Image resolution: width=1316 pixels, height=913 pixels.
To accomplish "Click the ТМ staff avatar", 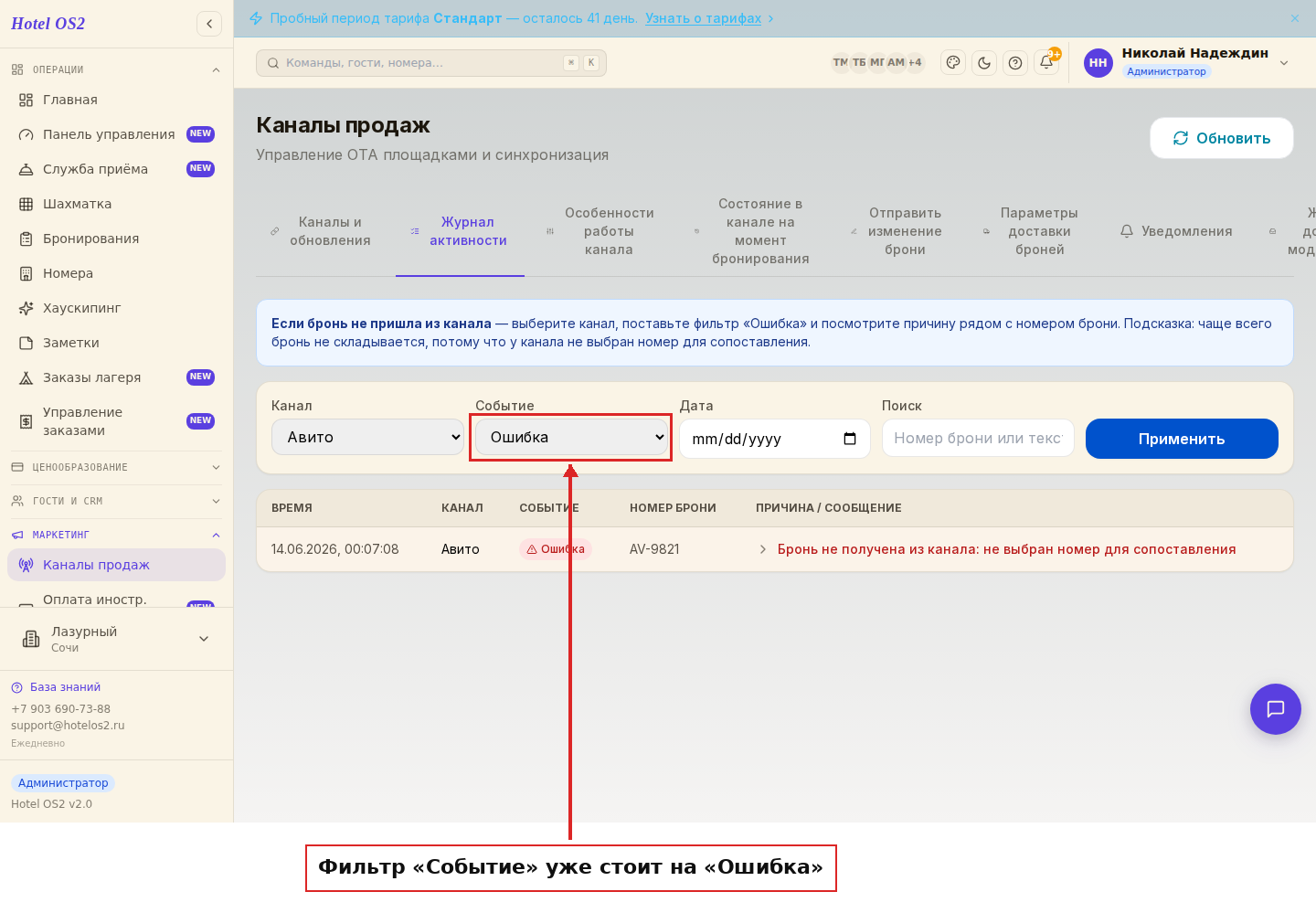I will [840, 63].
